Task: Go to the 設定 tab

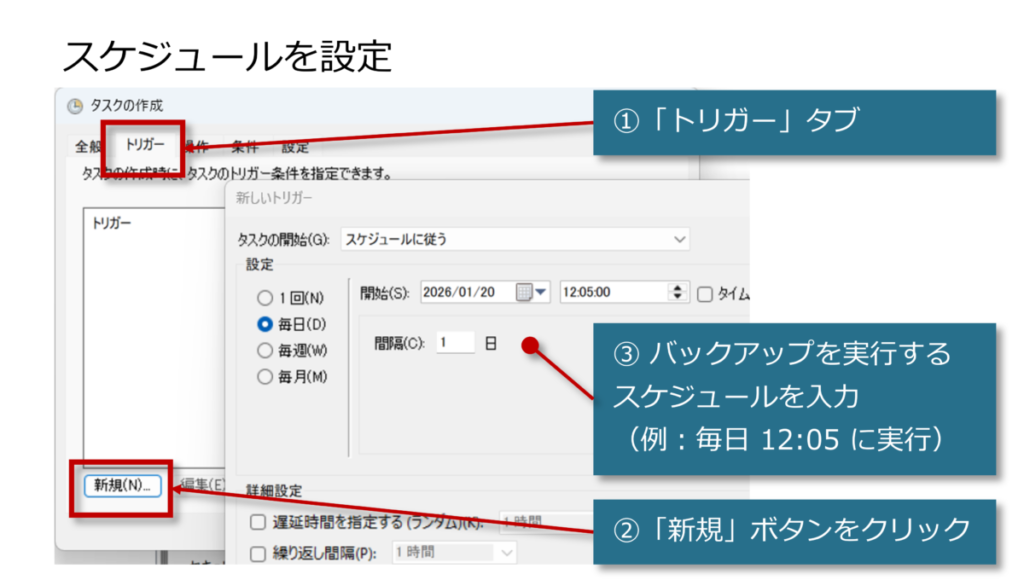Action: pyautogui.click(x=295, y=147)
